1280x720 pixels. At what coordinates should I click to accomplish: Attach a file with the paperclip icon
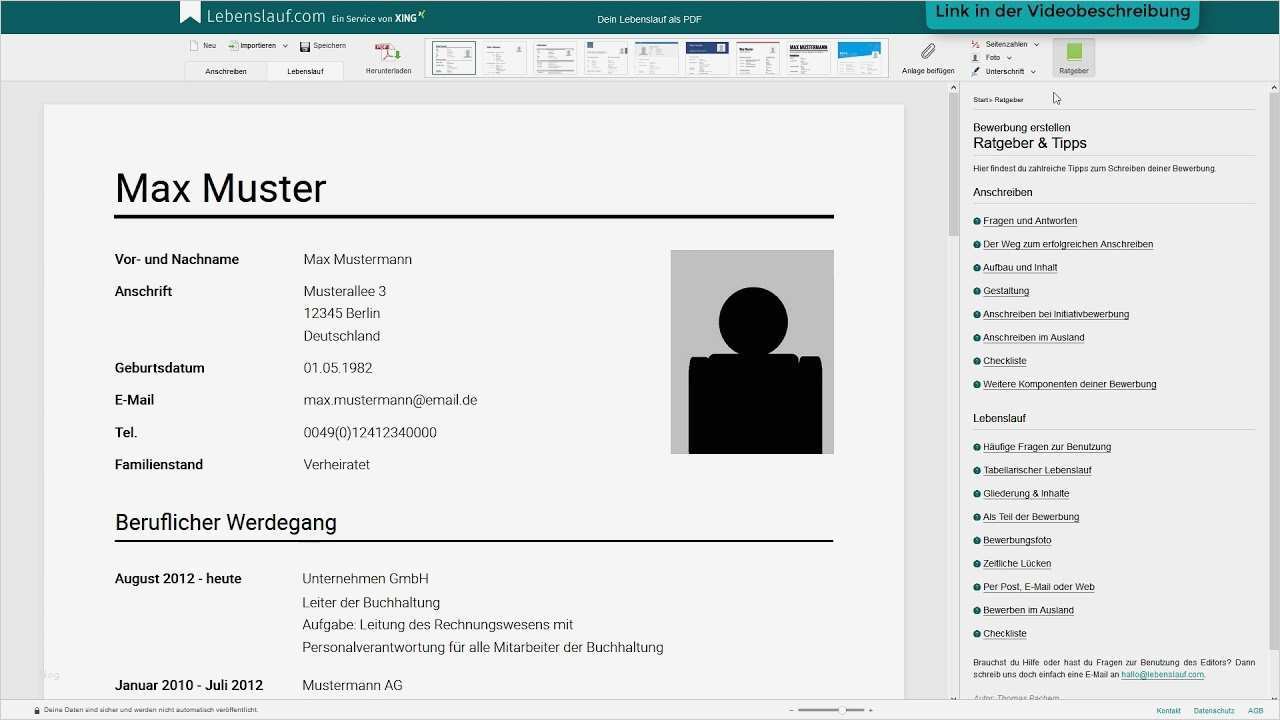pos(928,52)
